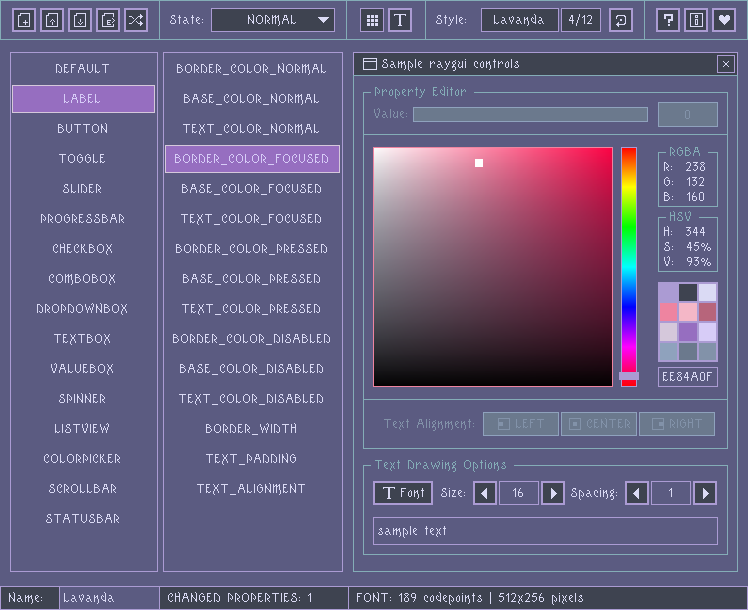The image size is (748, 610).
Task: Open the State NORMAL dropdown
Action: coord(273,20)
